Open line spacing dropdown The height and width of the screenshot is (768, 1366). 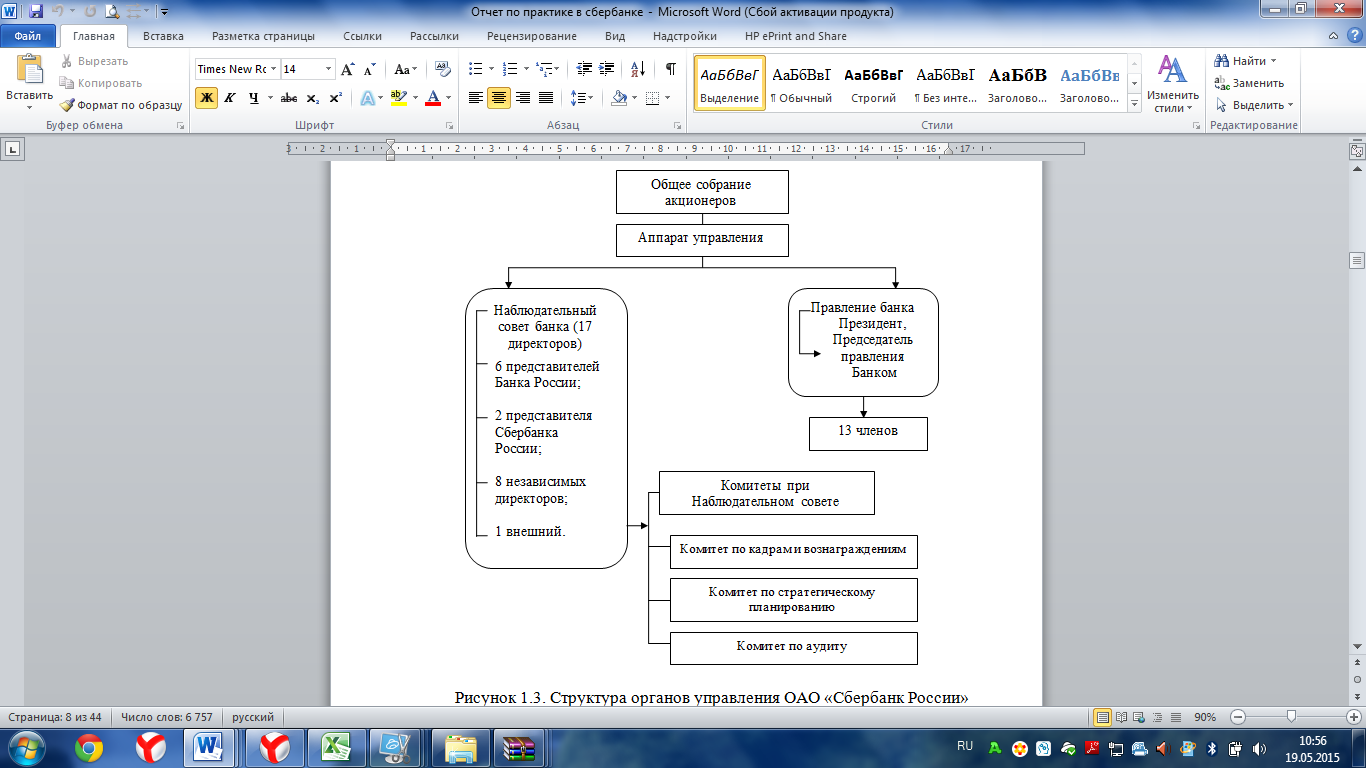pyautogui.click(x=581, y=98)
